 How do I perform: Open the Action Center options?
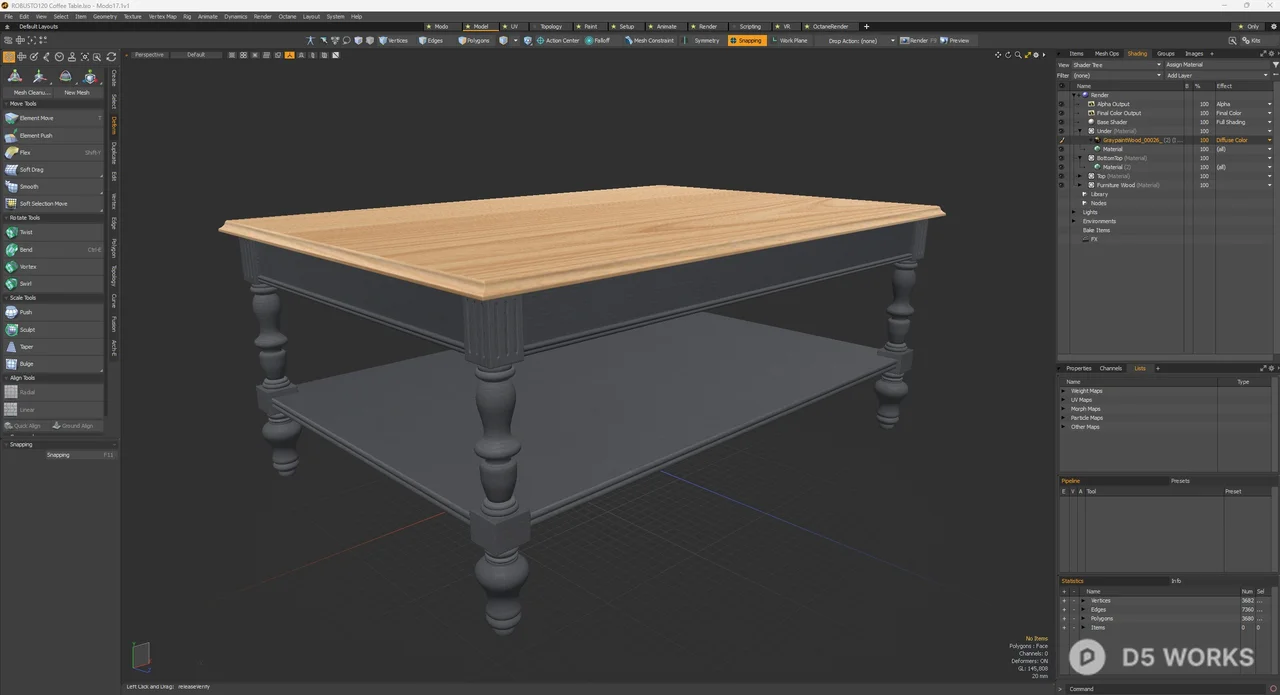[557, 41]
